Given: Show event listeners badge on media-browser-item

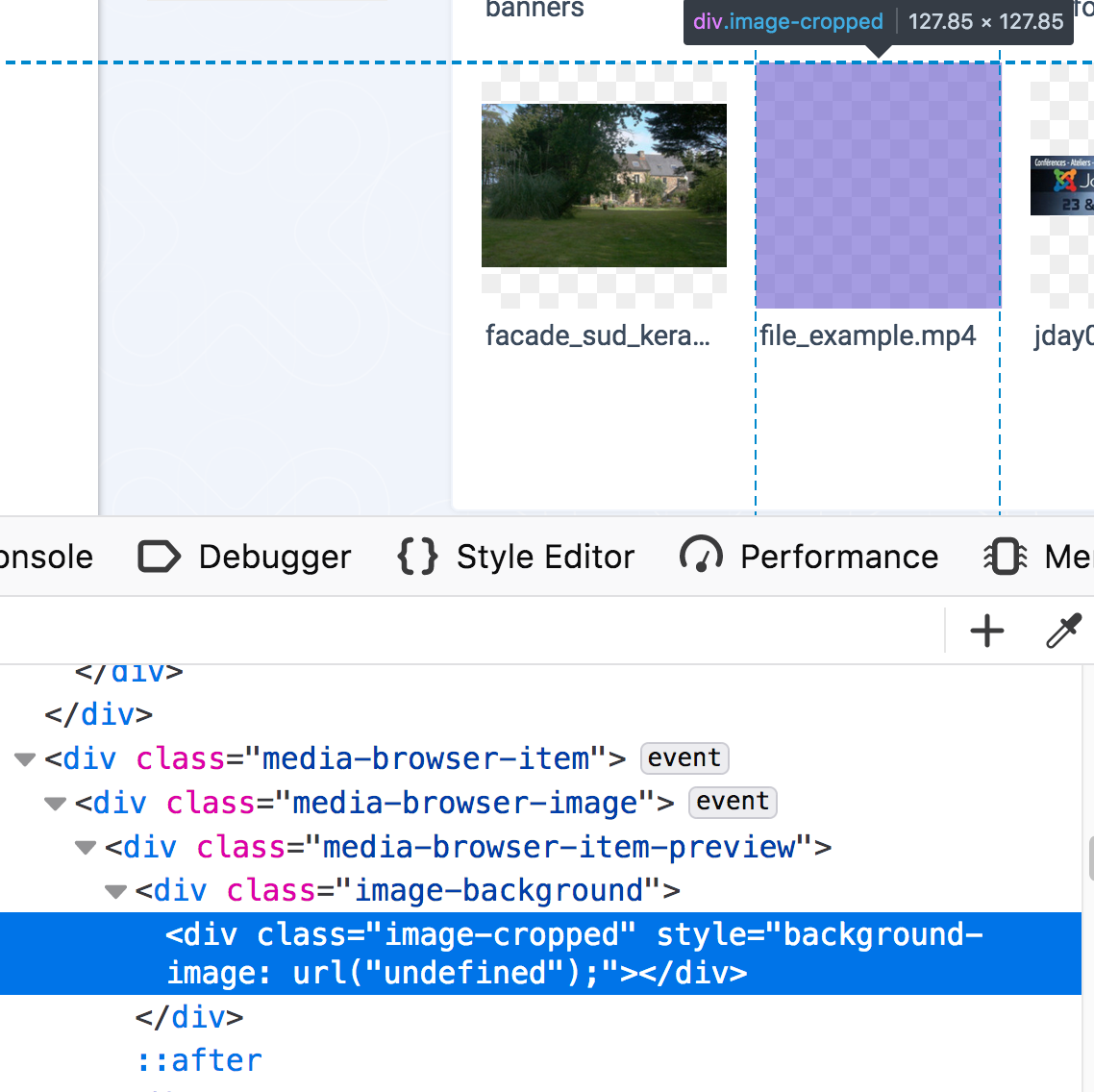Looking at the screenshot, I should [684, 758].
